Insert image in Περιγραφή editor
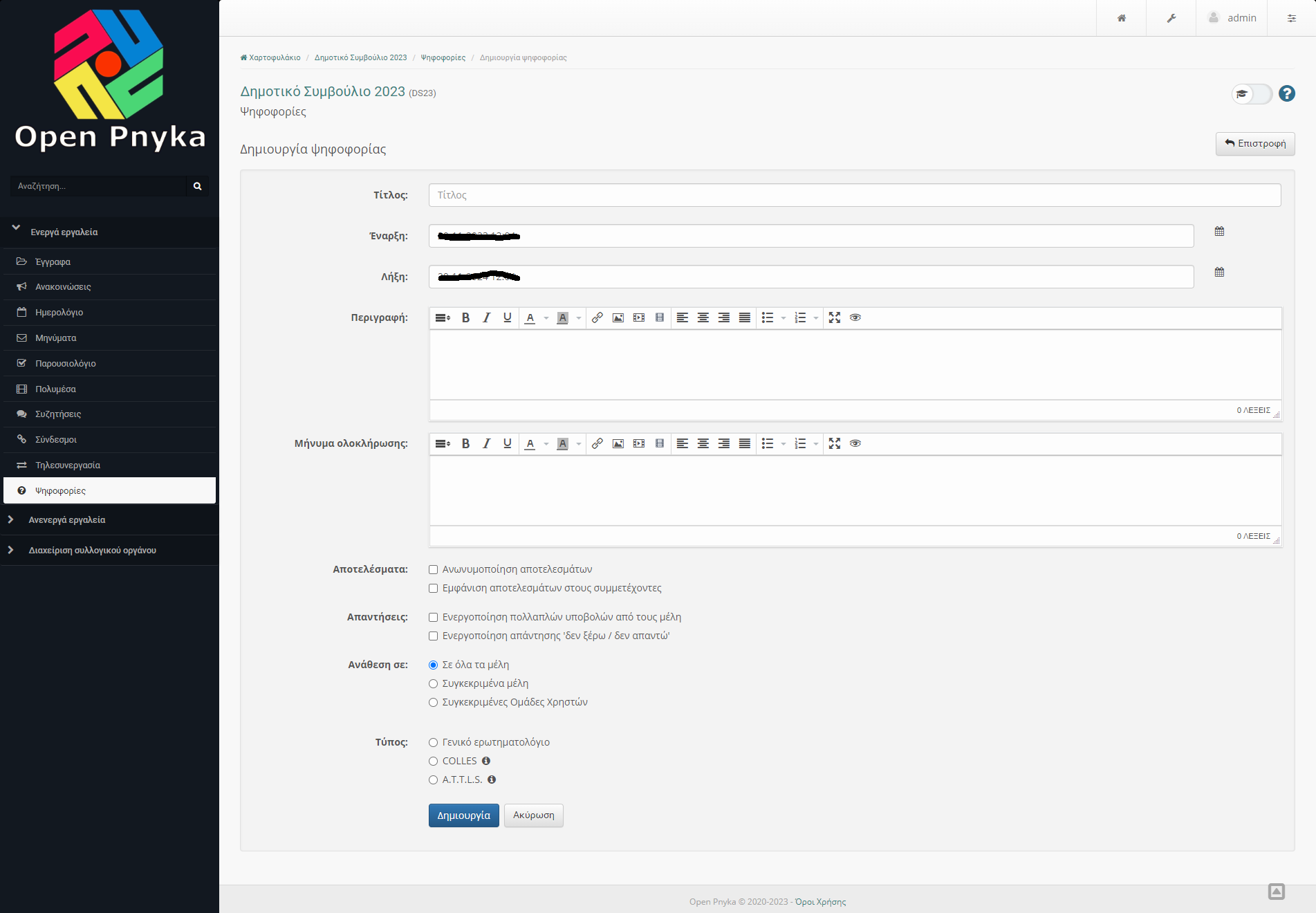 click(x=618, y=317)
